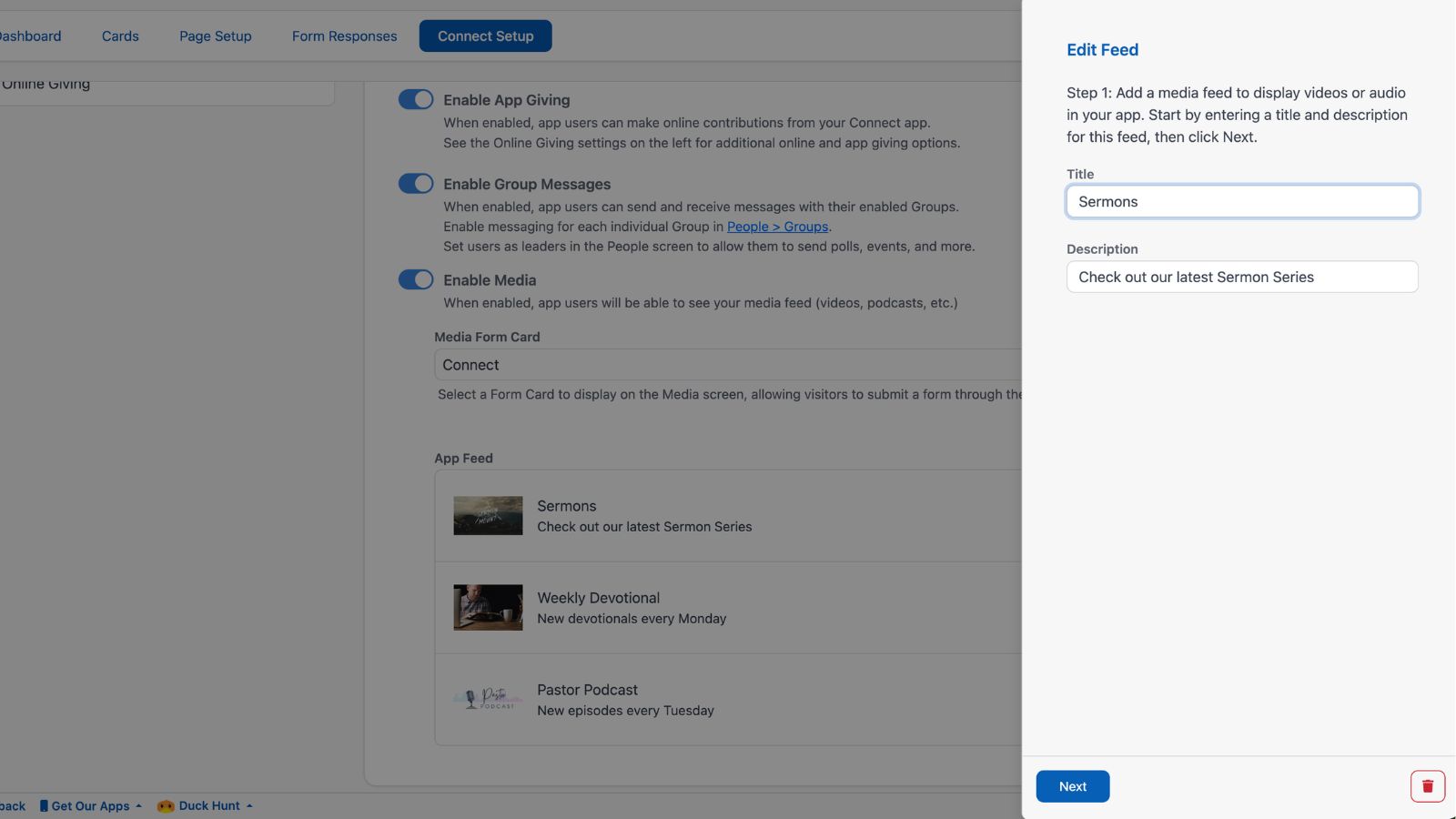1456x819 pixels.
Task: Expand the Get Our Apps menu
Action: [91, 805]
